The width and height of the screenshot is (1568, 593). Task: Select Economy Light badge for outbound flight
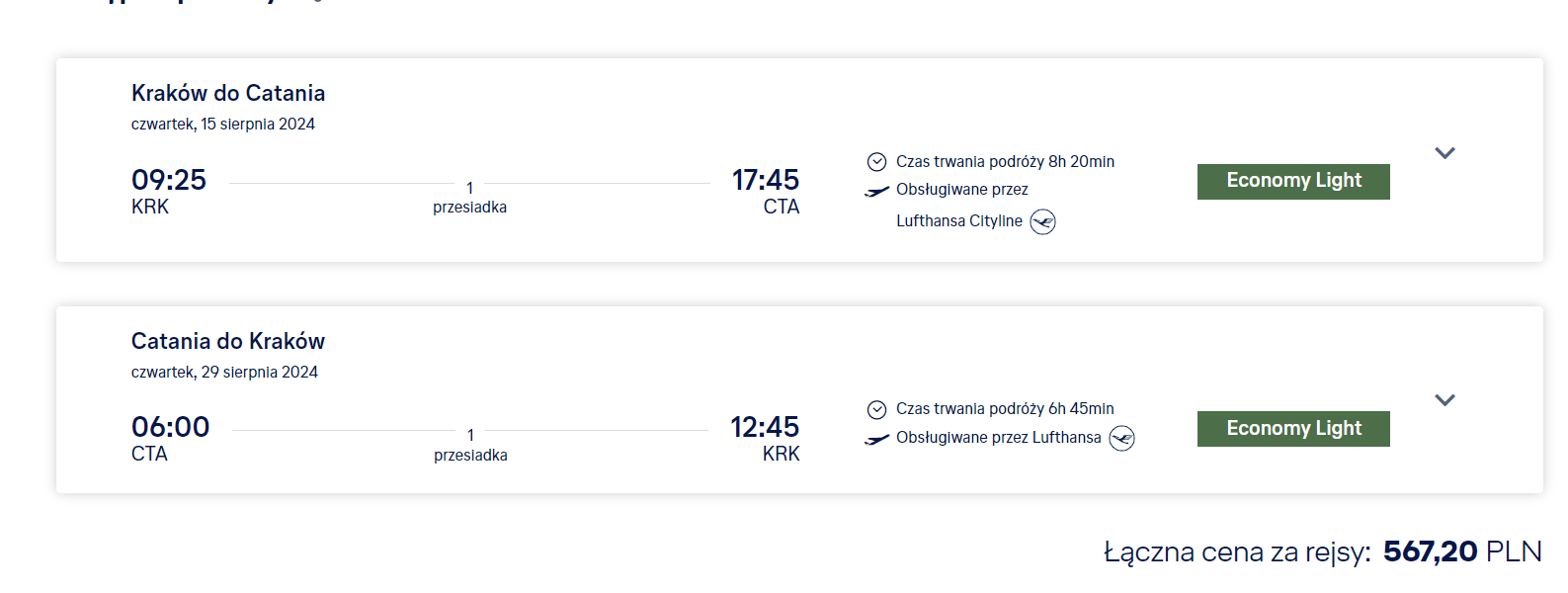(1293, 182)
